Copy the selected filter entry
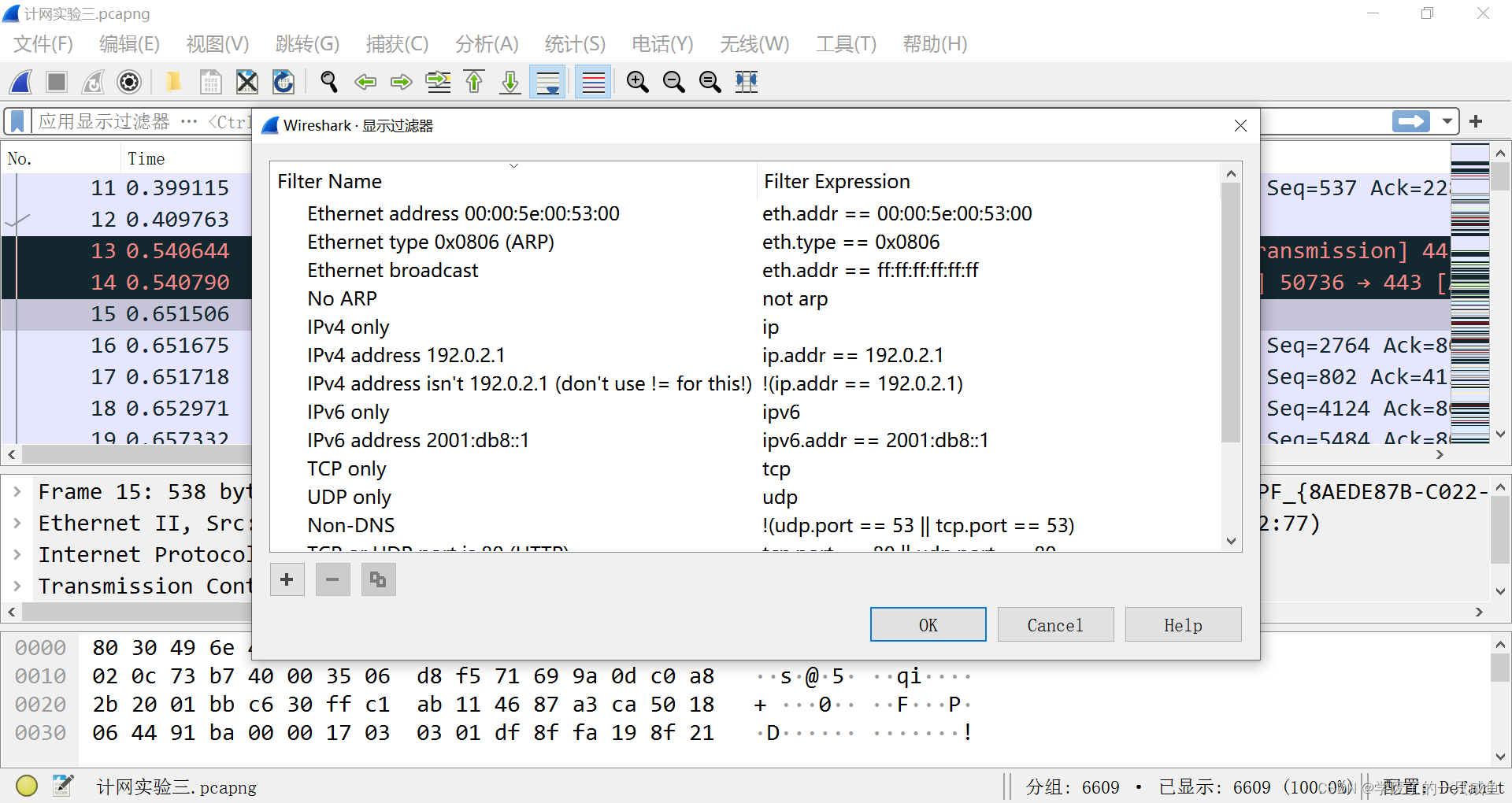 click(x=378, y=580)
